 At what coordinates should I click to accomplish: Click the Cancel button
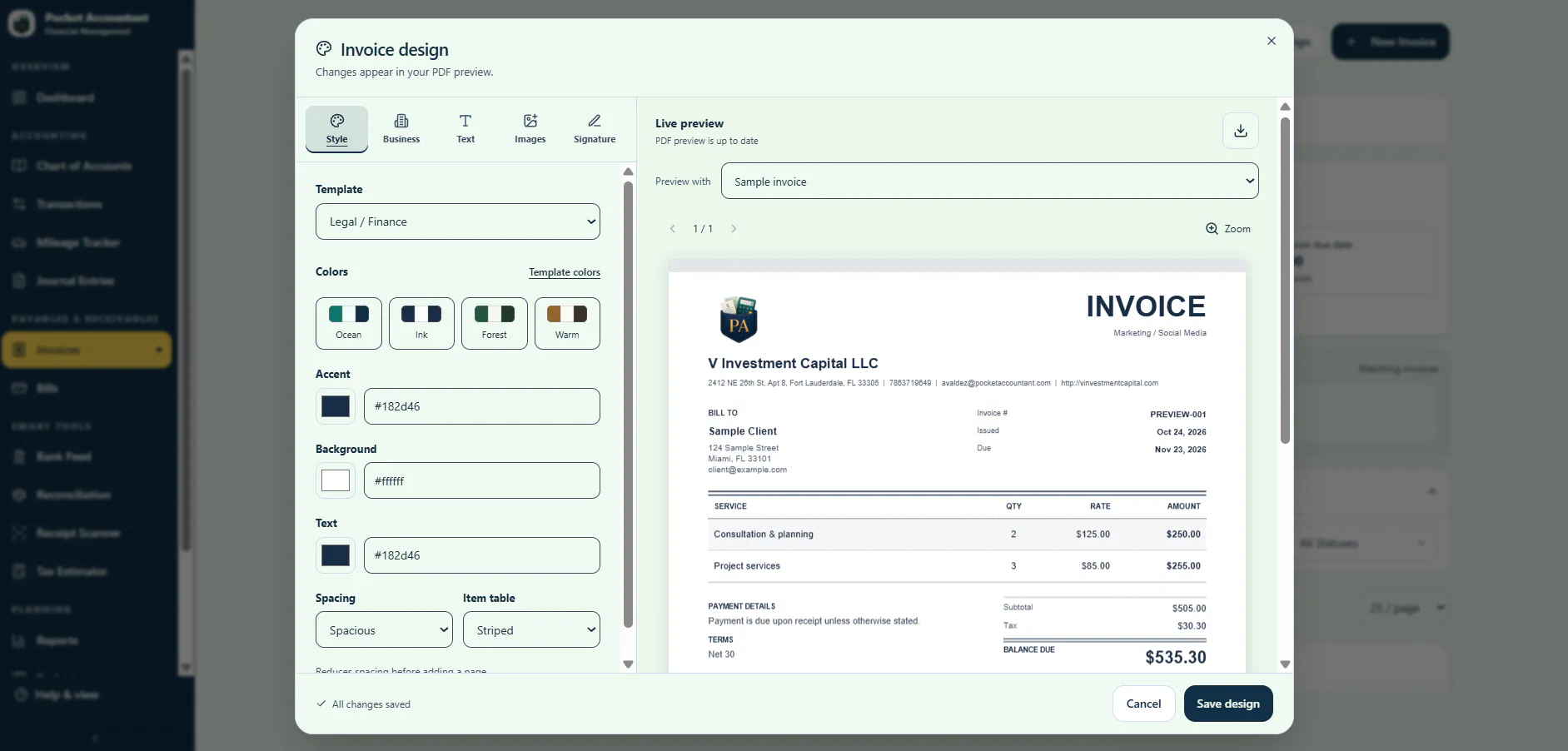(1143, 704)
